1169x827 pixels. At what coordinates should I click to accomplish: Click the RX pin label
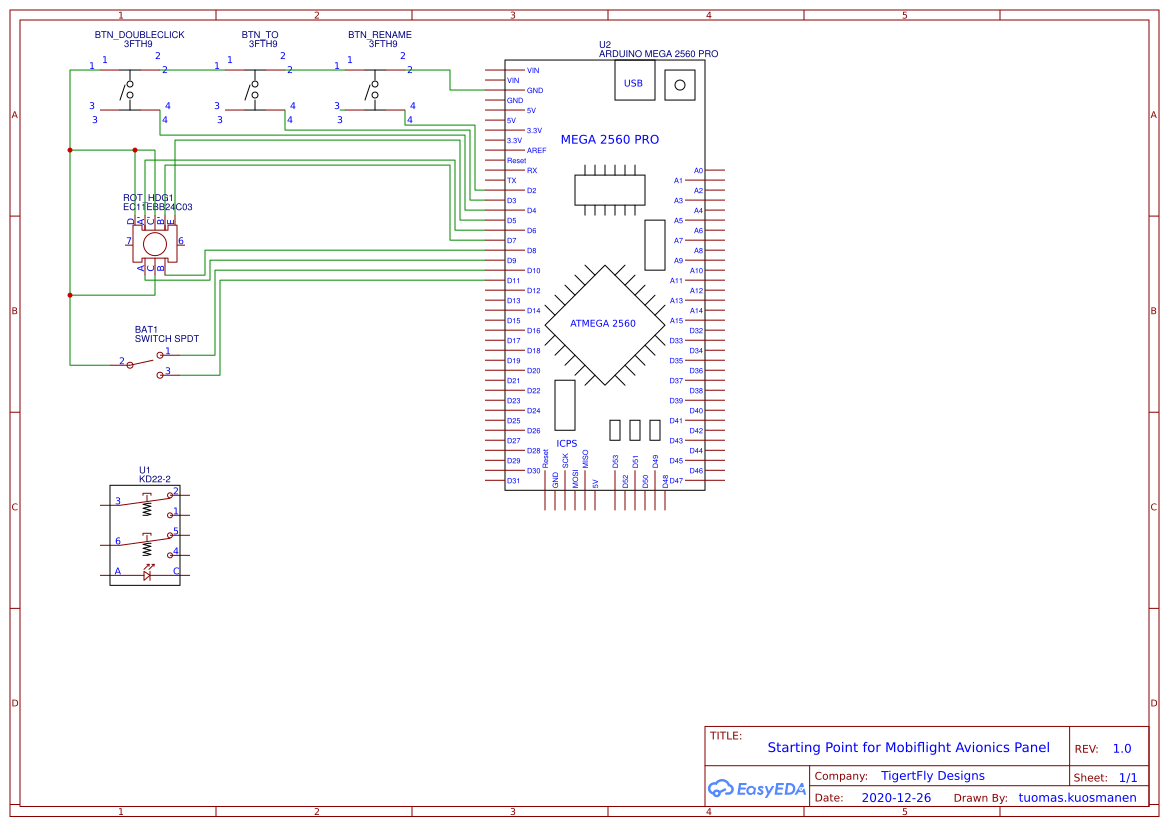tap(532, 171)
